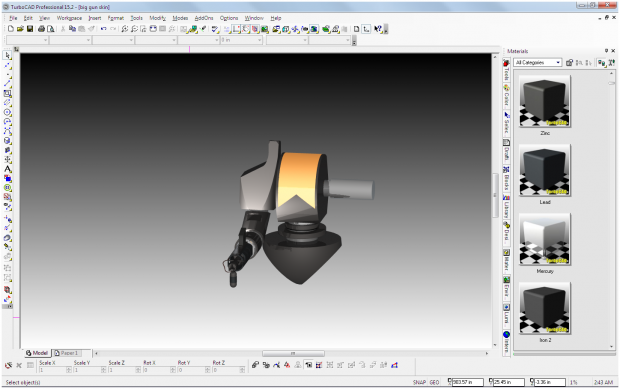Select the 3D box object tool
This screenshot has width=620, height=389.
[x=7, y=141]
